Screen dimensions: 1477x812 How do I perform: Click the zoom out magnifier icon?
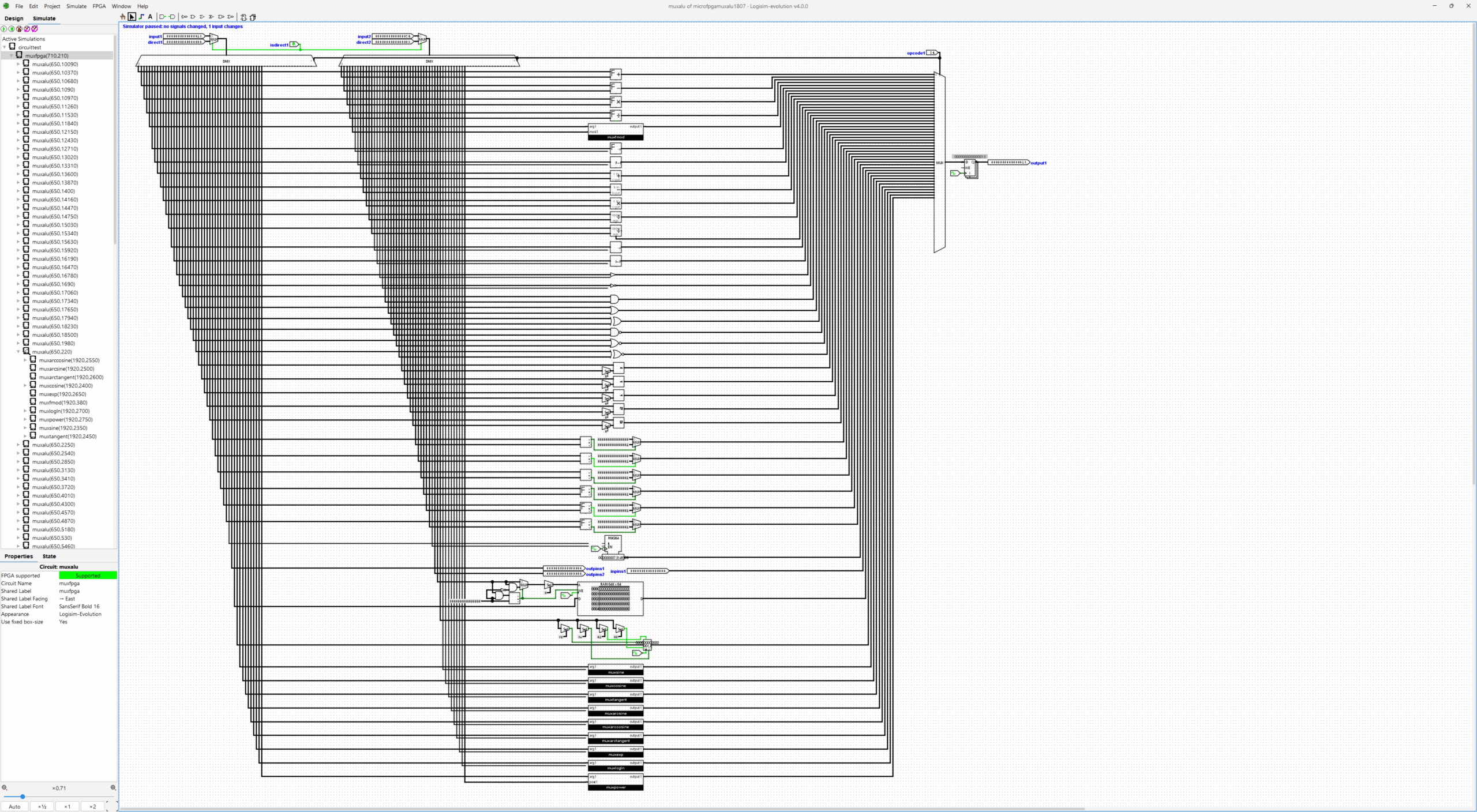tap(5, 788)
